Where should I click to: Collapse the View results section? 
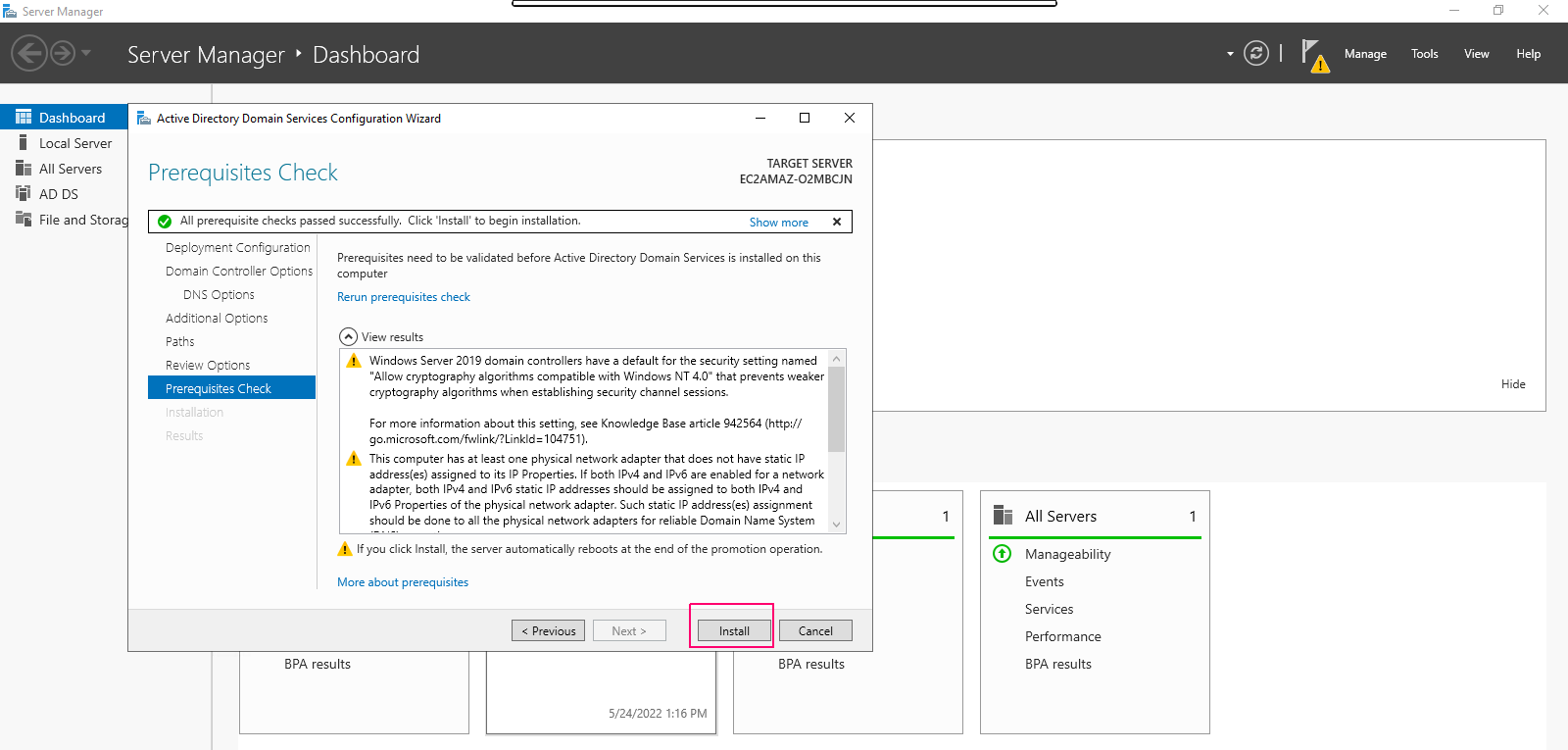click(348, 336)
